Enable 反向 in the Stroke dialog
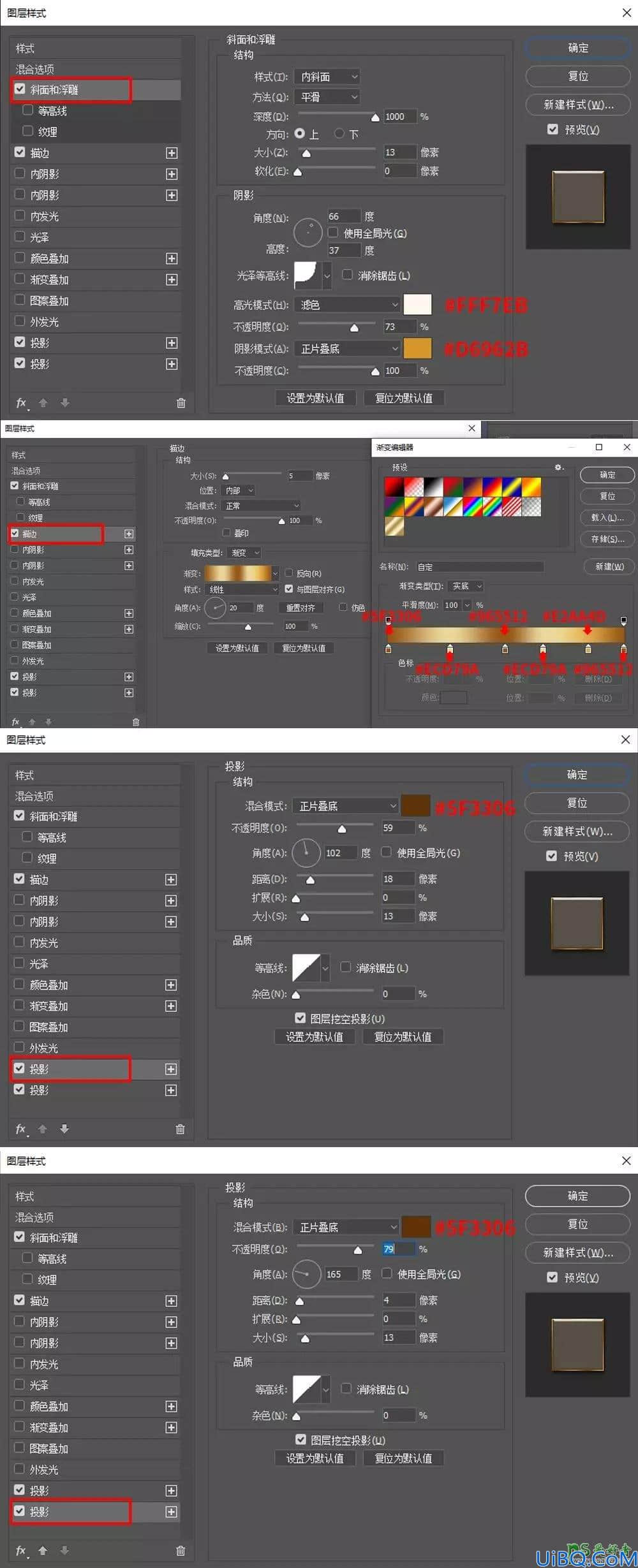This screenshot has width=638, height=1568. [x=289, y=573]
